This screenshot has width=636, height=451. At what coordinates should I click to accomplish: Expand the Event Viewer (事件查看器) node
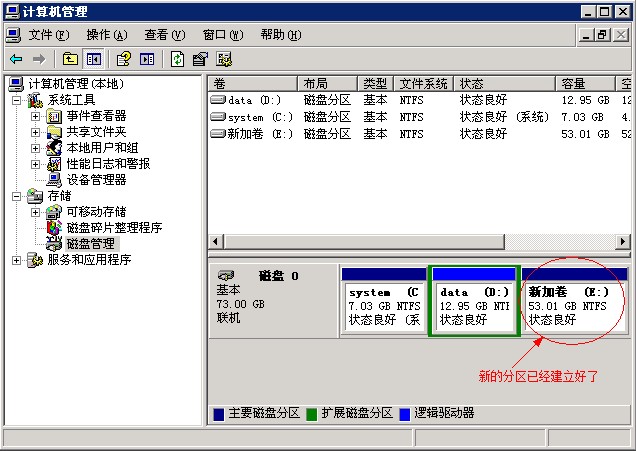pos(36,116)
